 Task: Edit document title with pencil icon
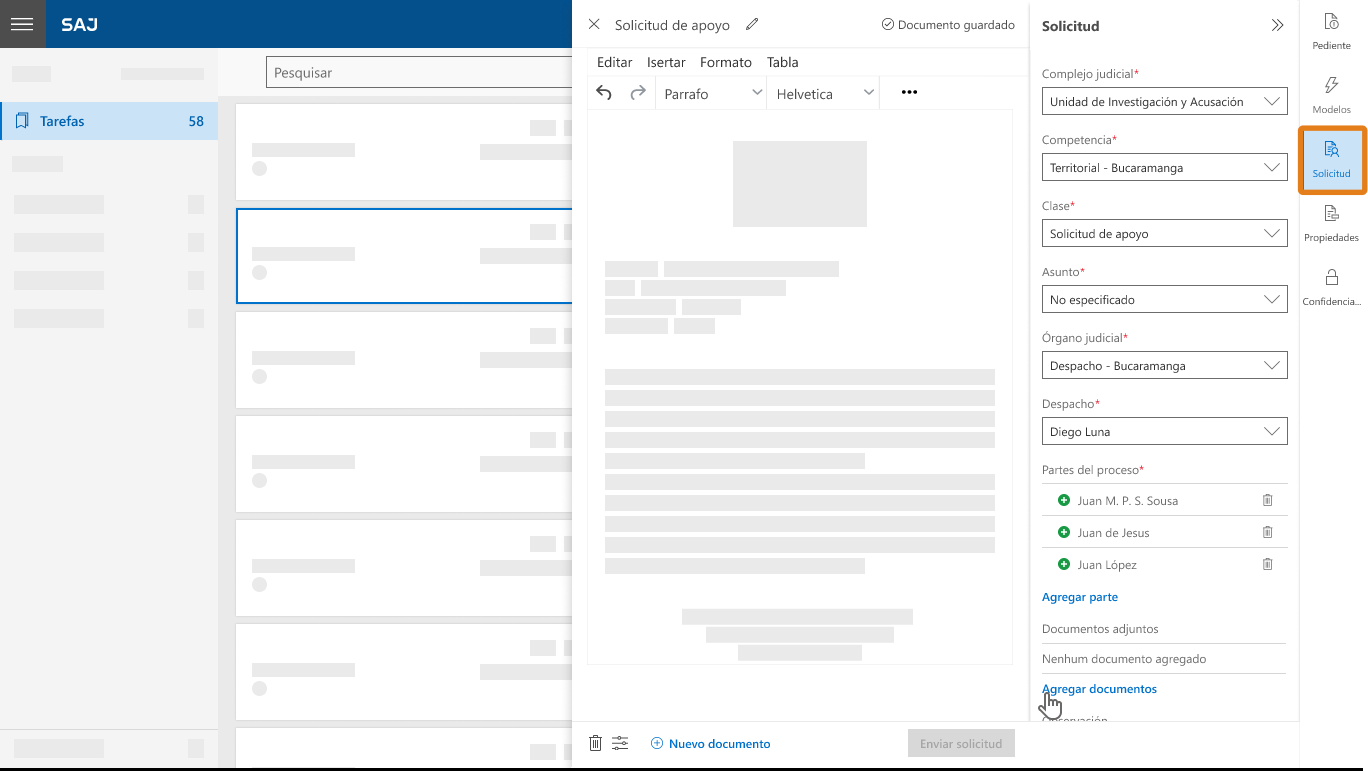[x=752, y=25]
